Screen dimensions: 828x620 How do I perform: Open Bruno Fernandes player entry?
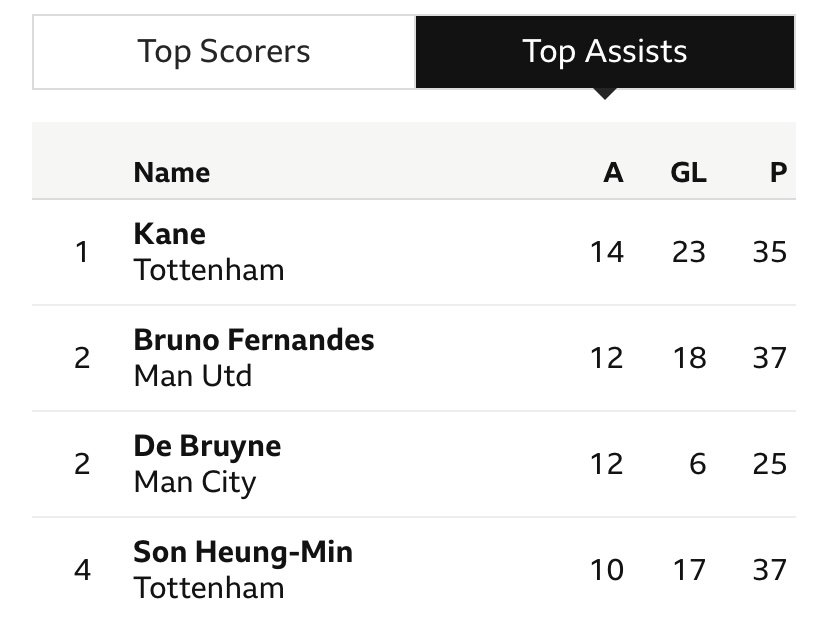tap(253, 340)
